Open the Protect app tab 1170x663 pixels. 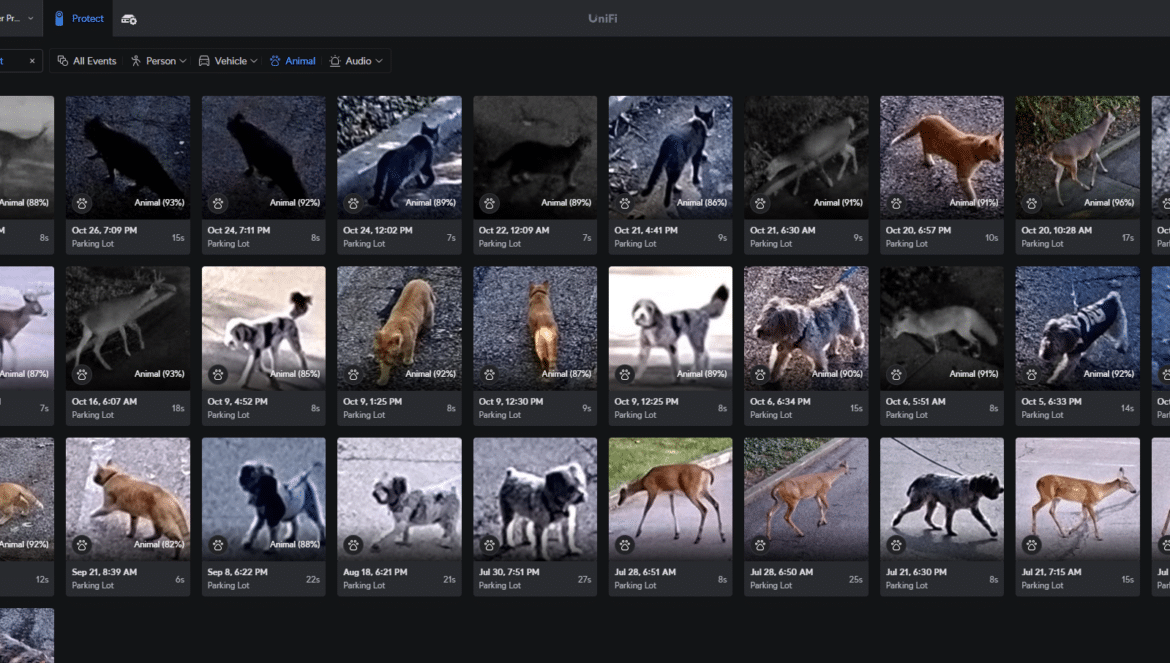pos(78,19)
